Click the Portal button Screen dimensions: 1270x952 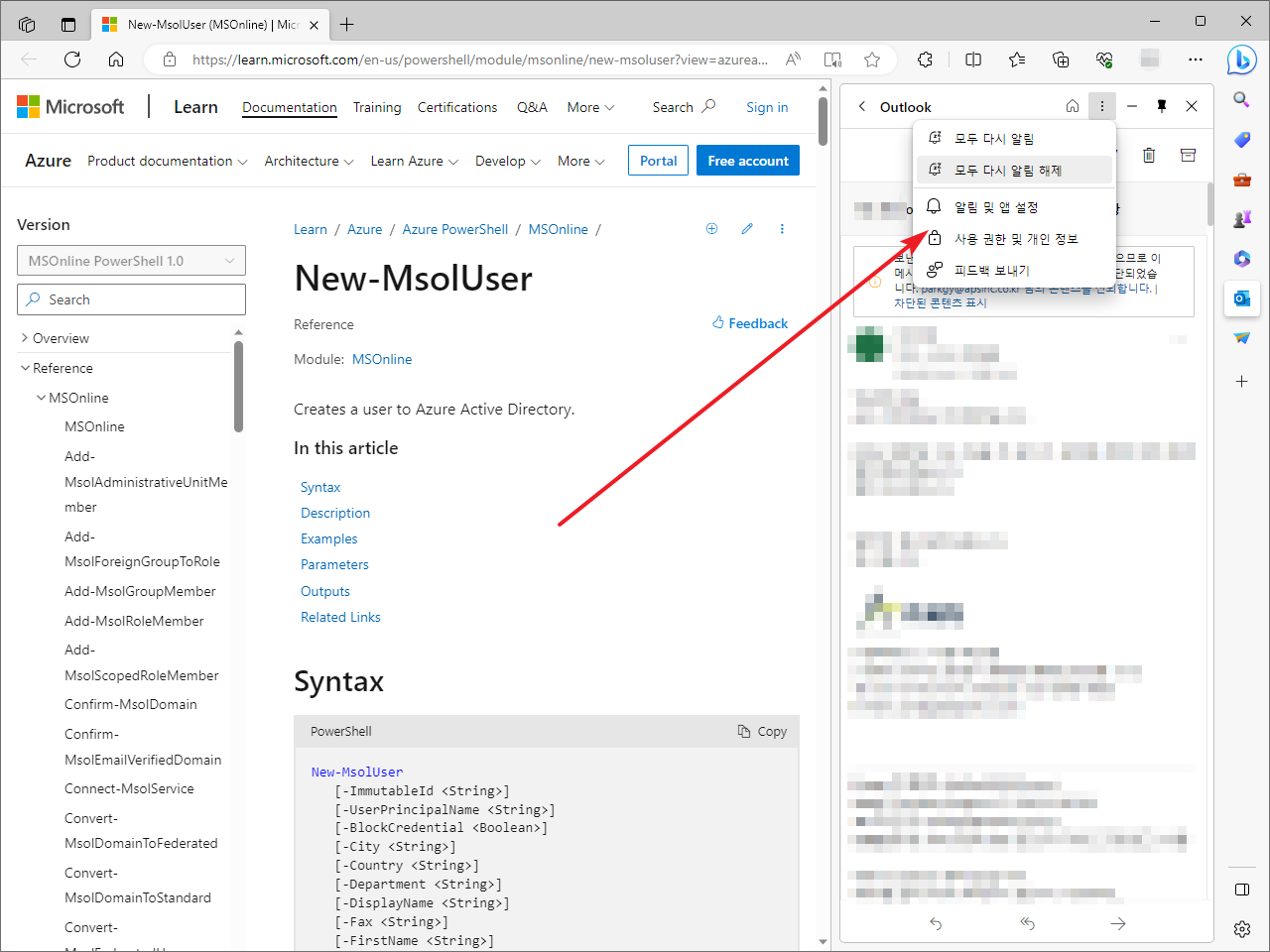click(x=658, y=161)
